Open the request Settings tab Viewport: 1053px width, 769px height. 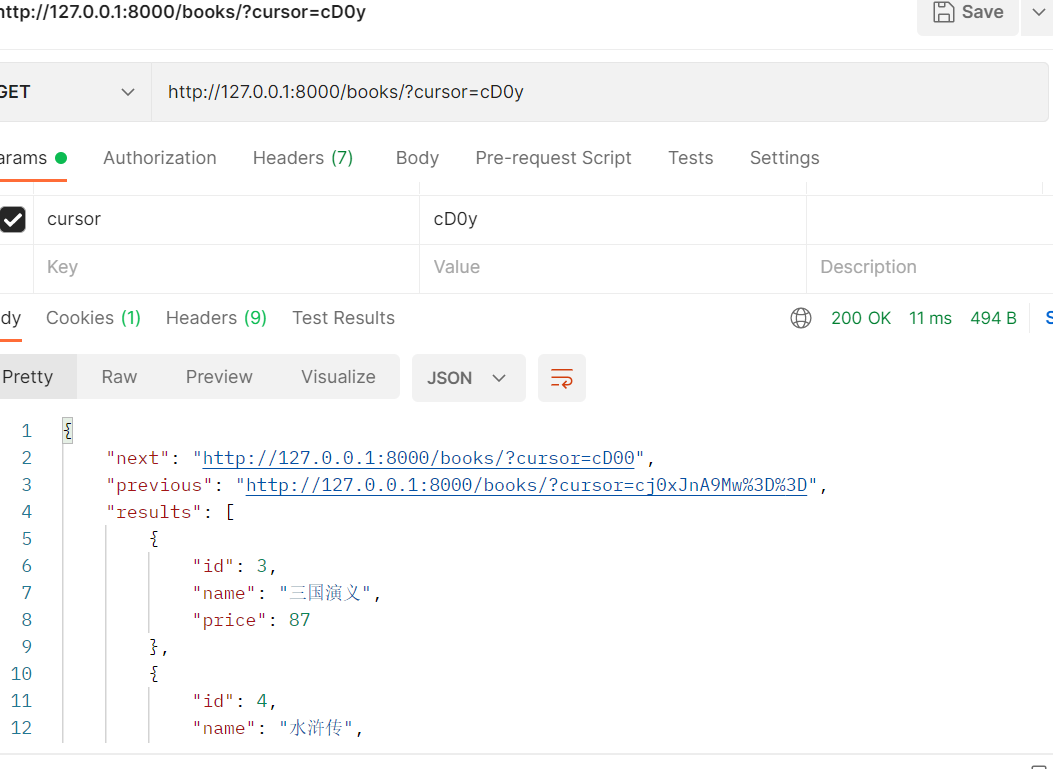tap(784, 158)
